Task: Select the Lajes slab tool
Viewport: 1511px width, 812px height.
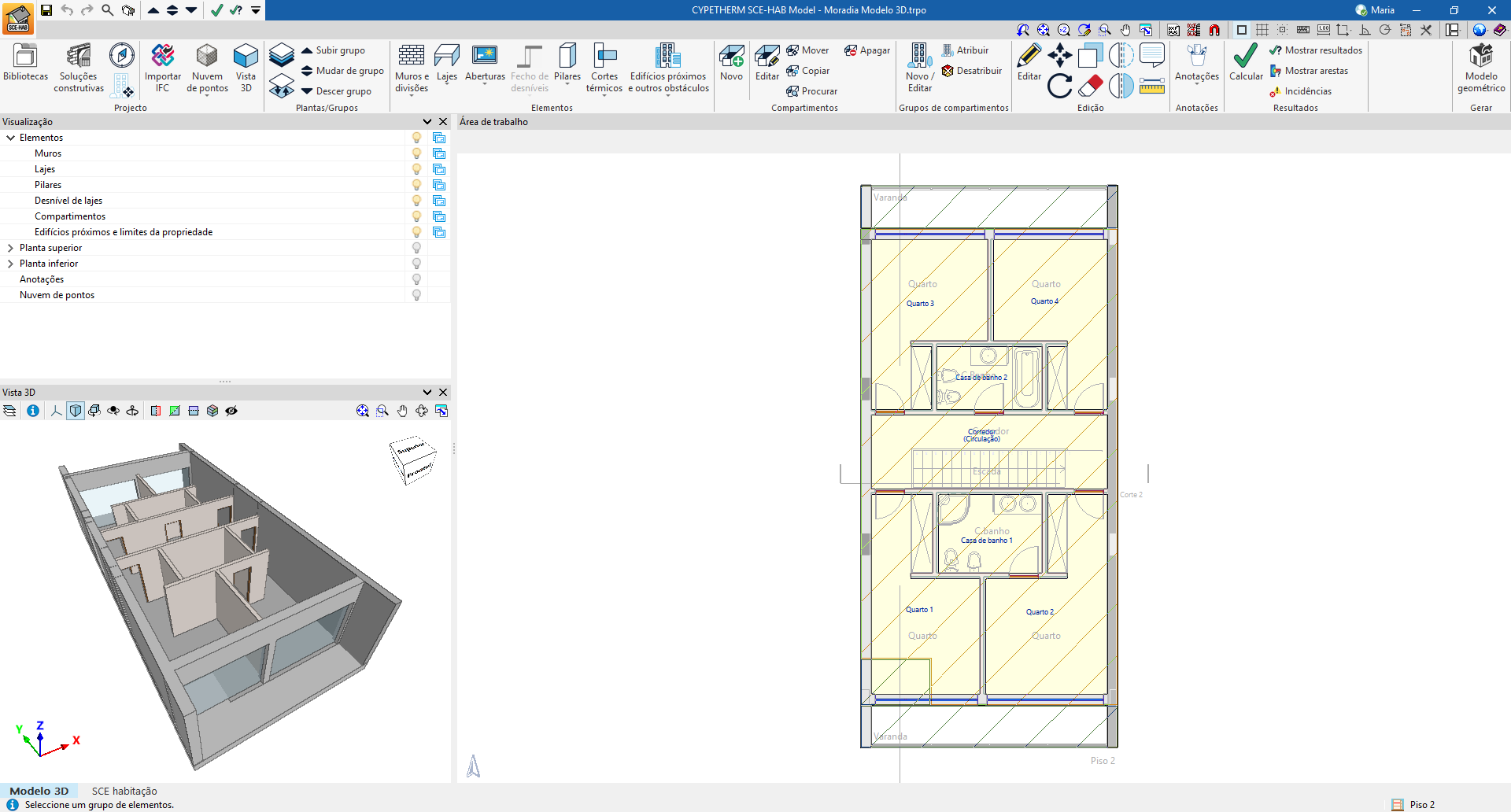Action: tap(446, 63)
